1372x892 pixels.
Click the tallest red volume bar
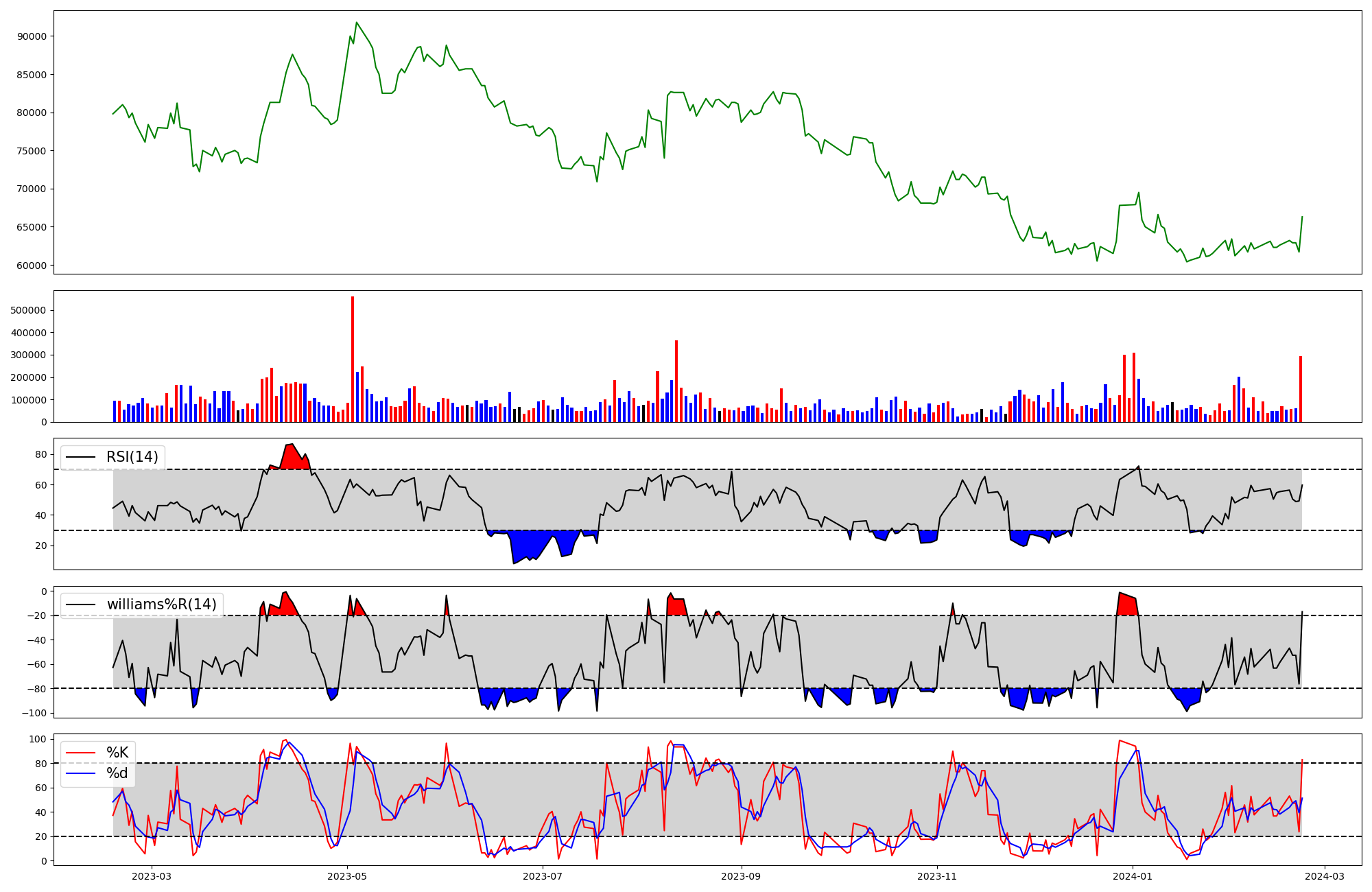point(353,357)
